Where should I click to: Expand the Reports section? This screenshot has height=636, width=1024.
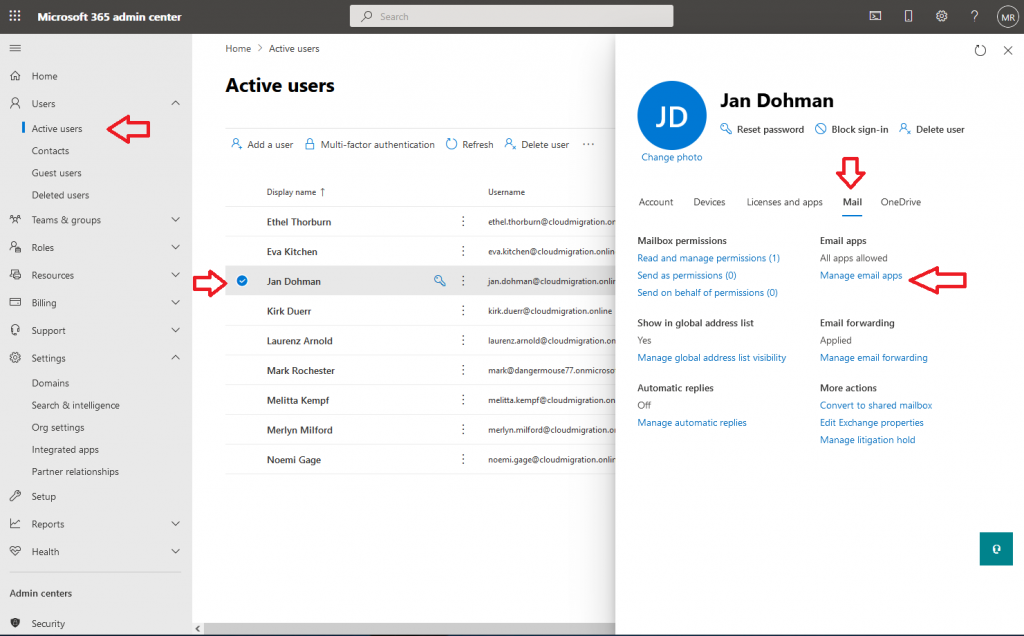coord(175,524)
